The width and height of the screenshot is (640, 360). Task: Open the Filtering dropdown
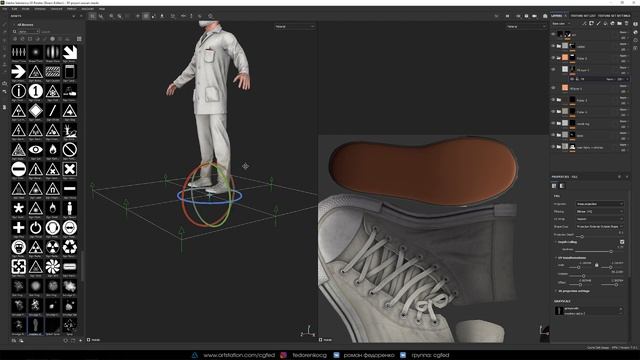600,211
